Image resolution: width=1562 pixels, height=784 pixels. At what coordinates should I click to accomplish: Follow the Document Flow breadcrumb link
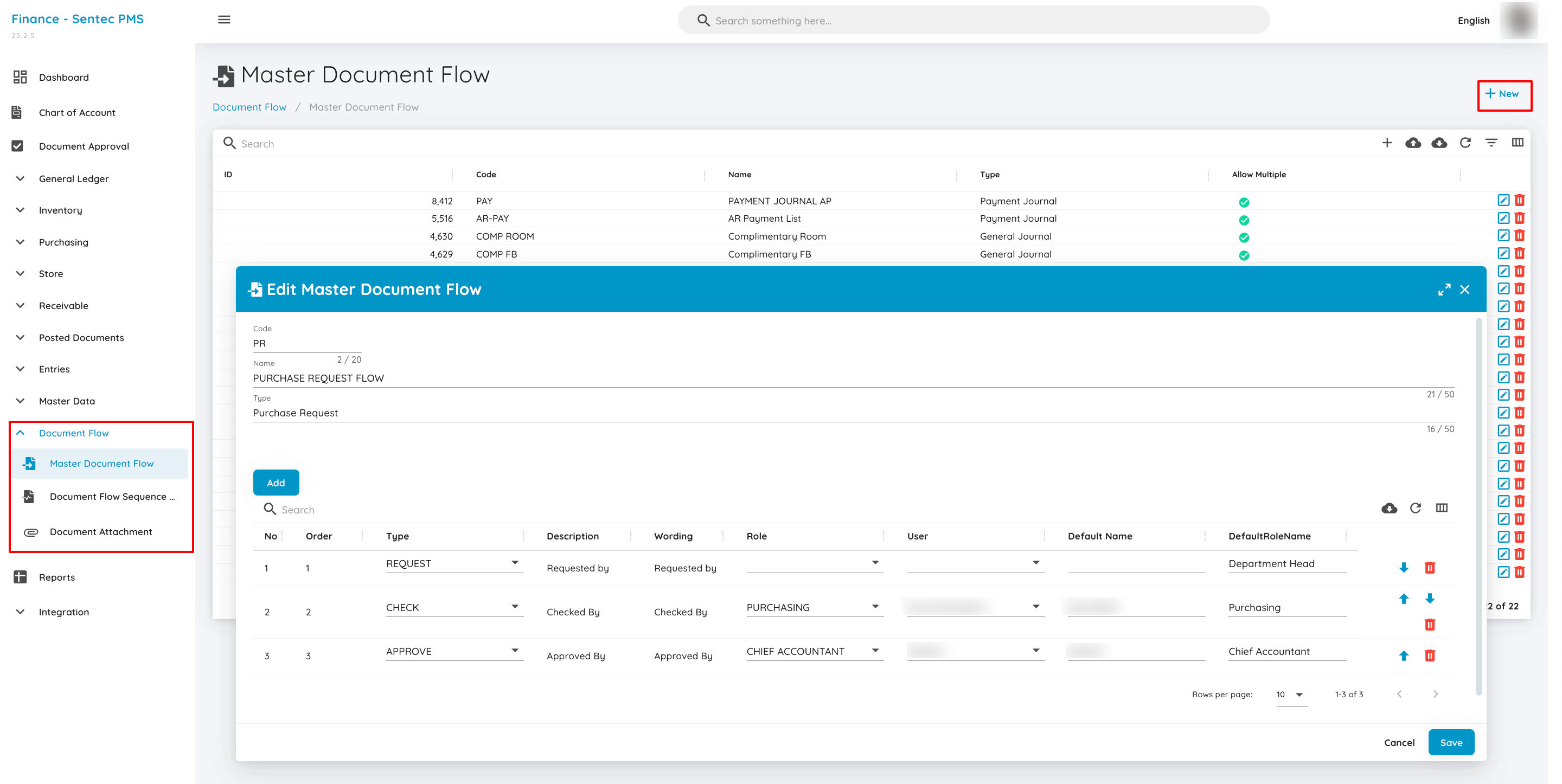pos(248,107)
